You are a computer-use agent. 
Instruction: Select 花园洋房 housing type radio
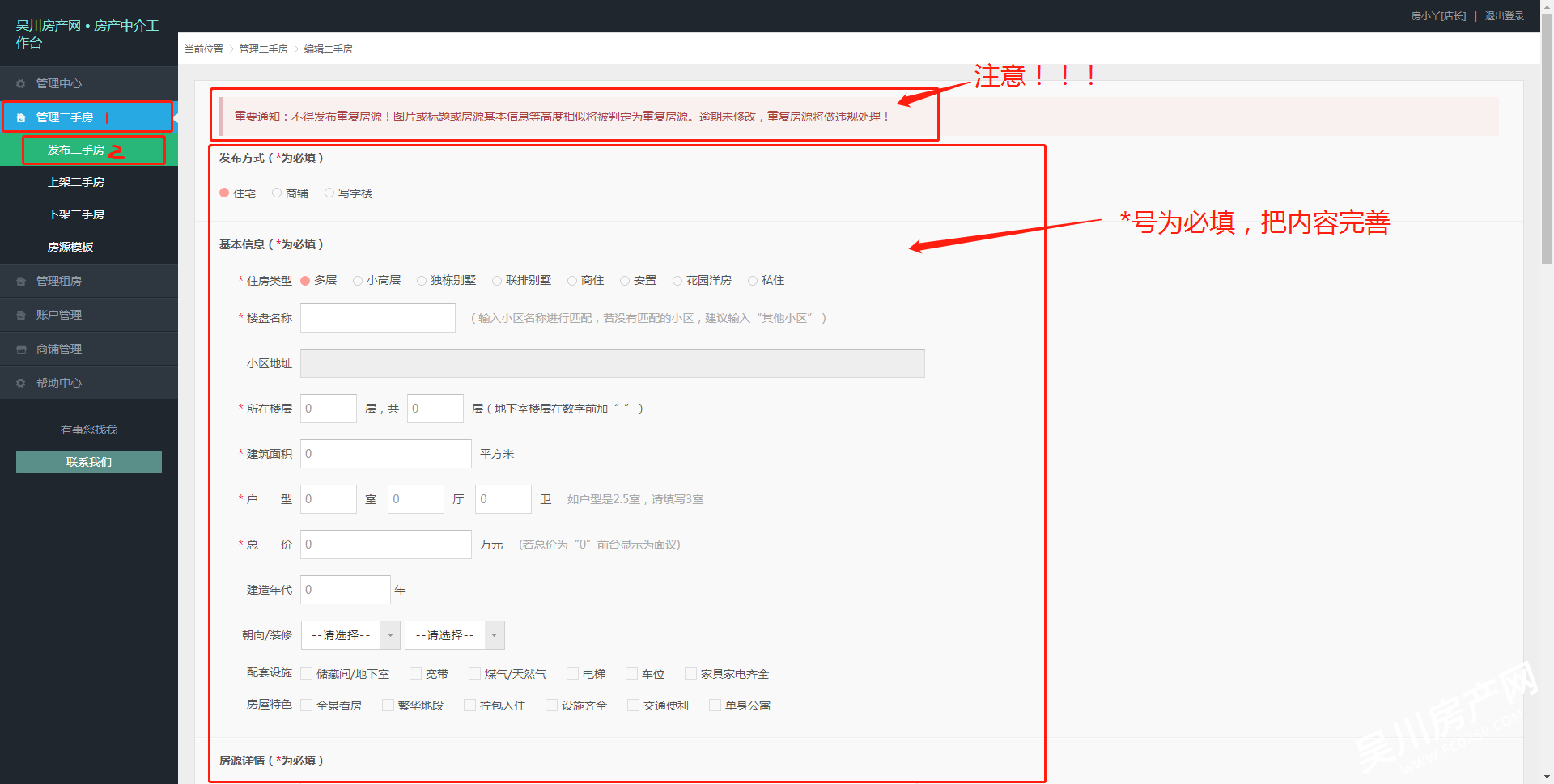(x=677, y=281)
